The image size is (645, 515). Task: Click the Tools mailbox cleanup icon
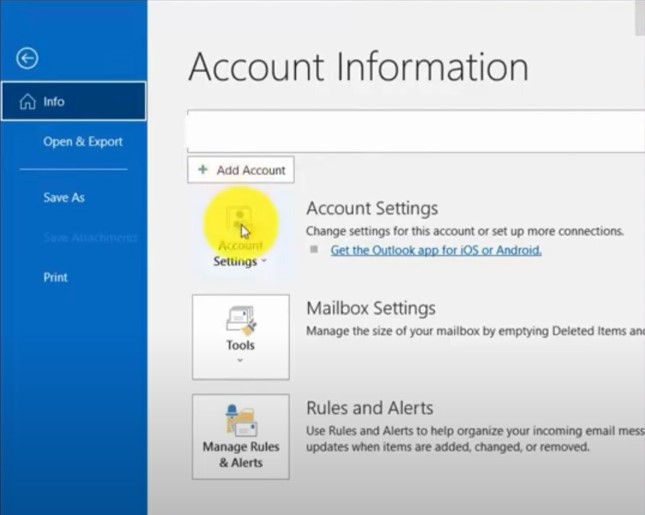241,320
